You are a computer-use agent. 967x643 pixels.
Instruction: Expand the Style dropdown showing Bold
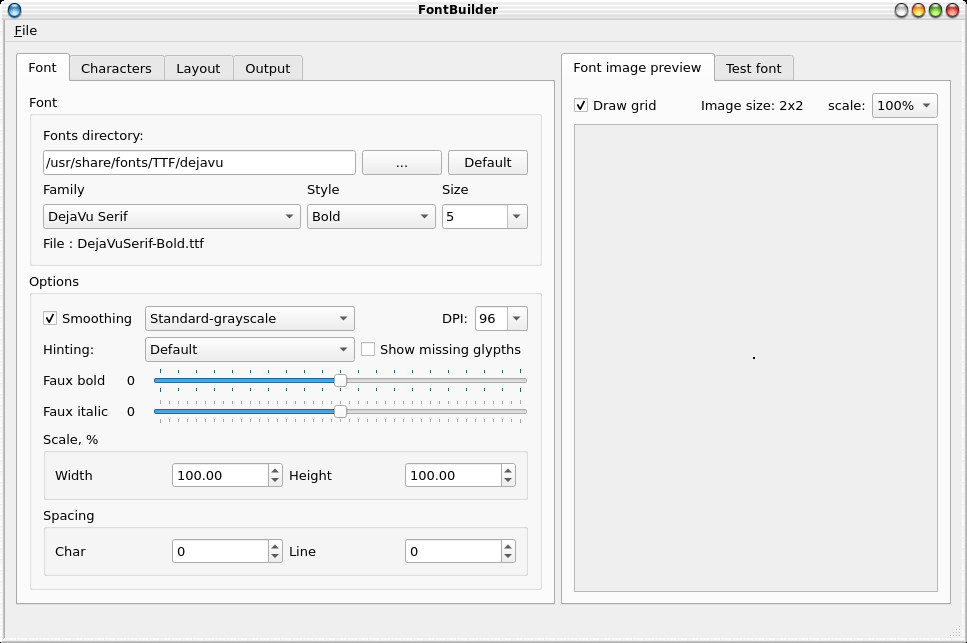370,217
